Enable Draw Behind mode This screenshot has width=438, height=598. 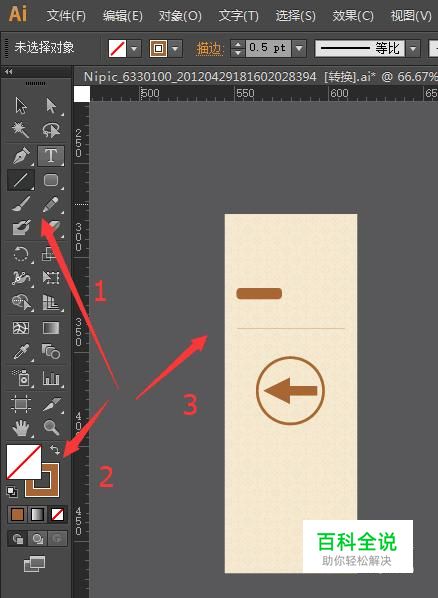(x=37, y=539)
